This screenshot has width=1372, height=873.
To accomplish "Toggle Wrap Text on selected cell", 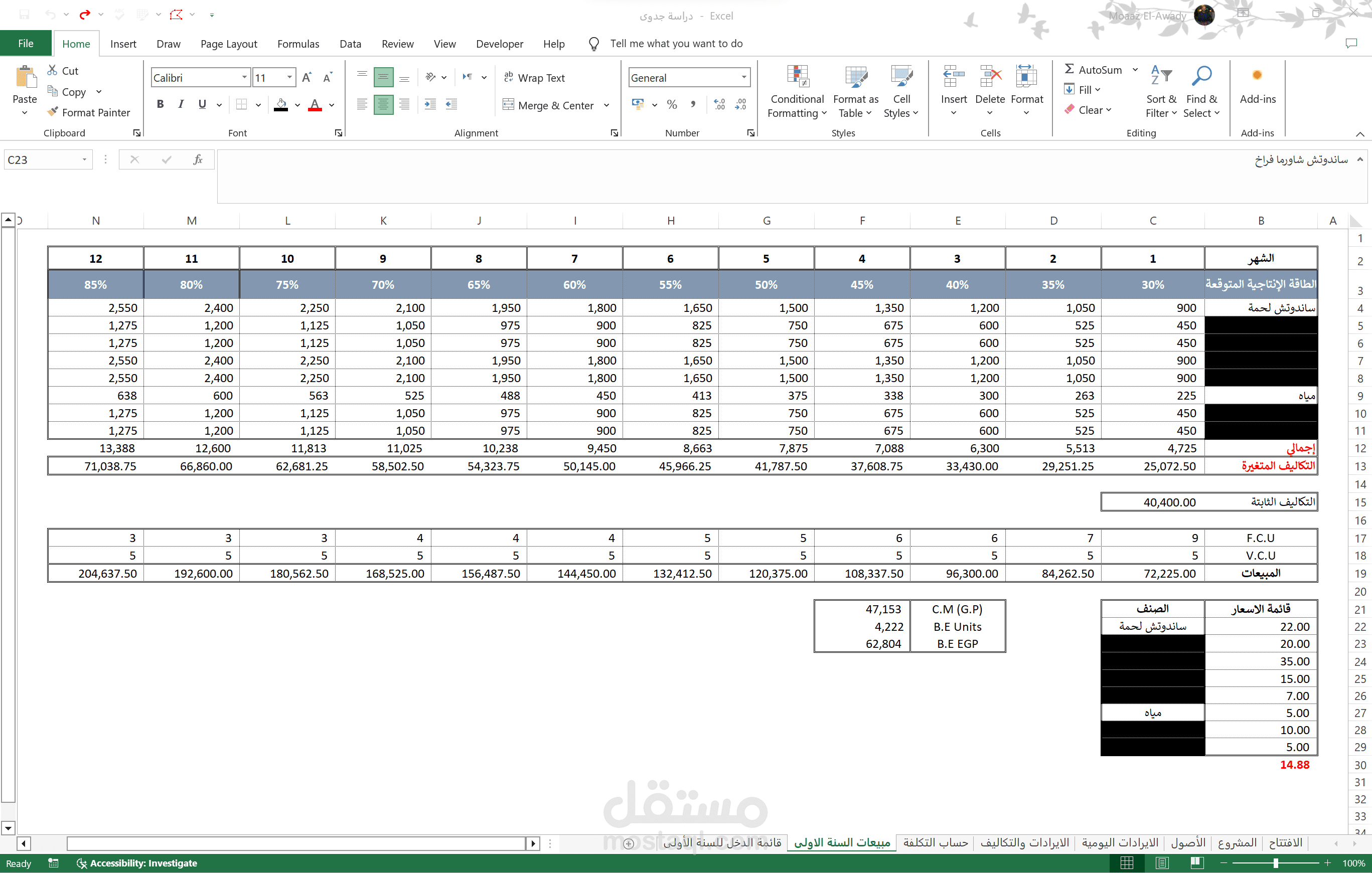I will point(534,77).
